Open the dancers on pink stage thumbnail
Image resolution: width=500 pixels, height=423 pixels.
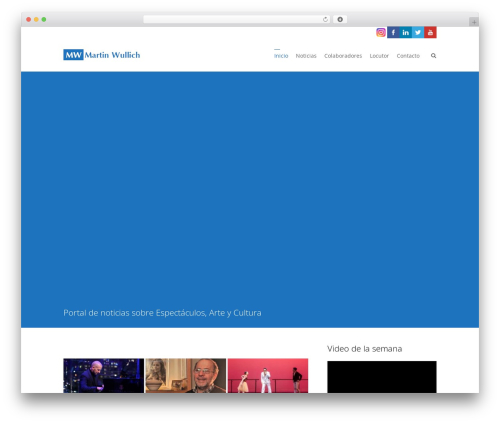268,376
